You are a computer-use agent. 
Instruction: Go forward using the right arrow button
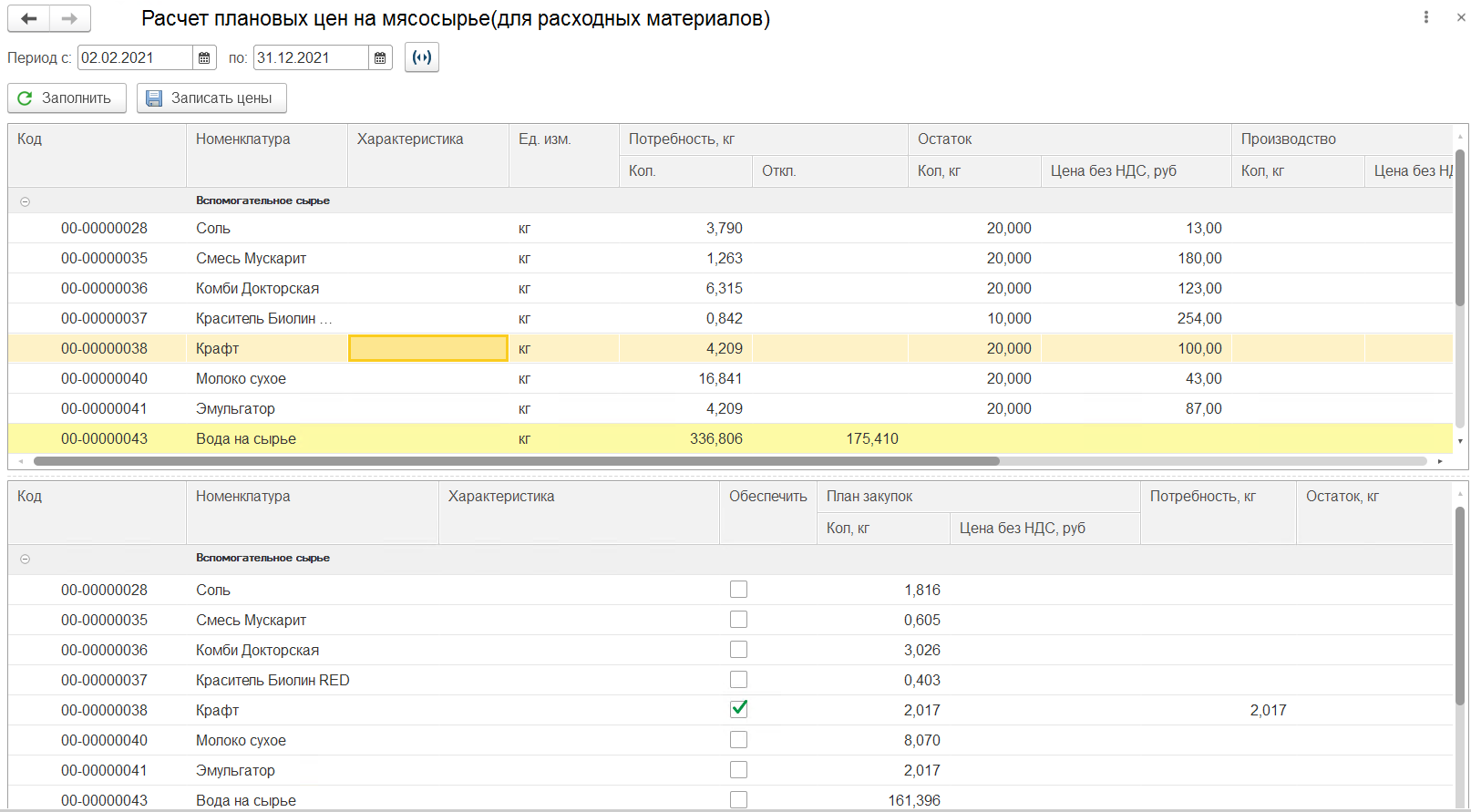coord(69,18)
